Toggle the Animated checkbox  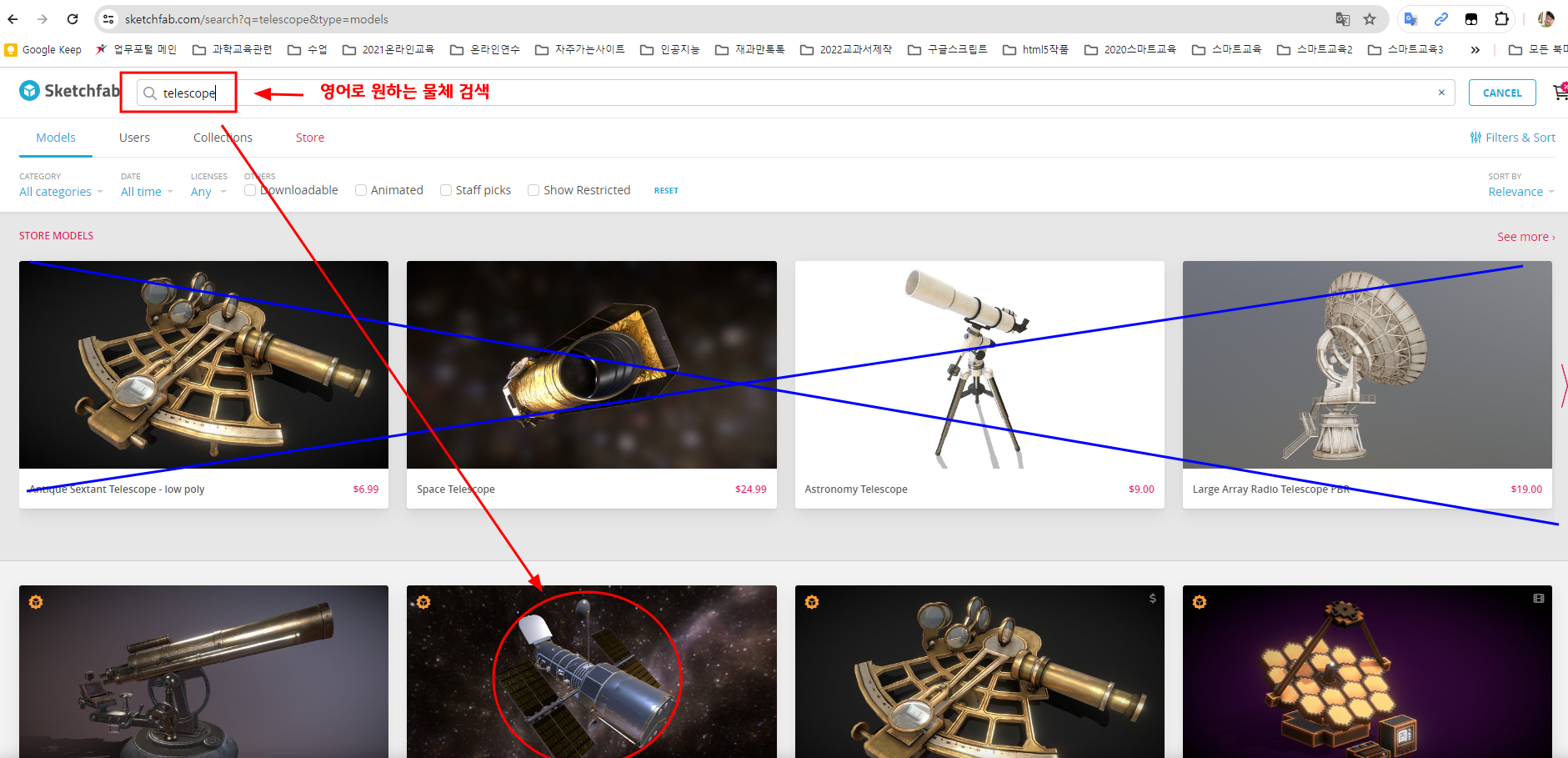click(x=361, y=190)
